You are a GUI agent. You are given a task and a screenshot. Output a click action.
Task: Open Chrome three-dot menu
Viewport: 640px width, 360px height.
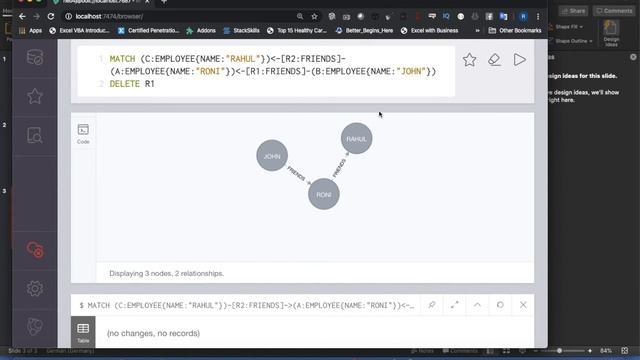(x=538, y=16)
